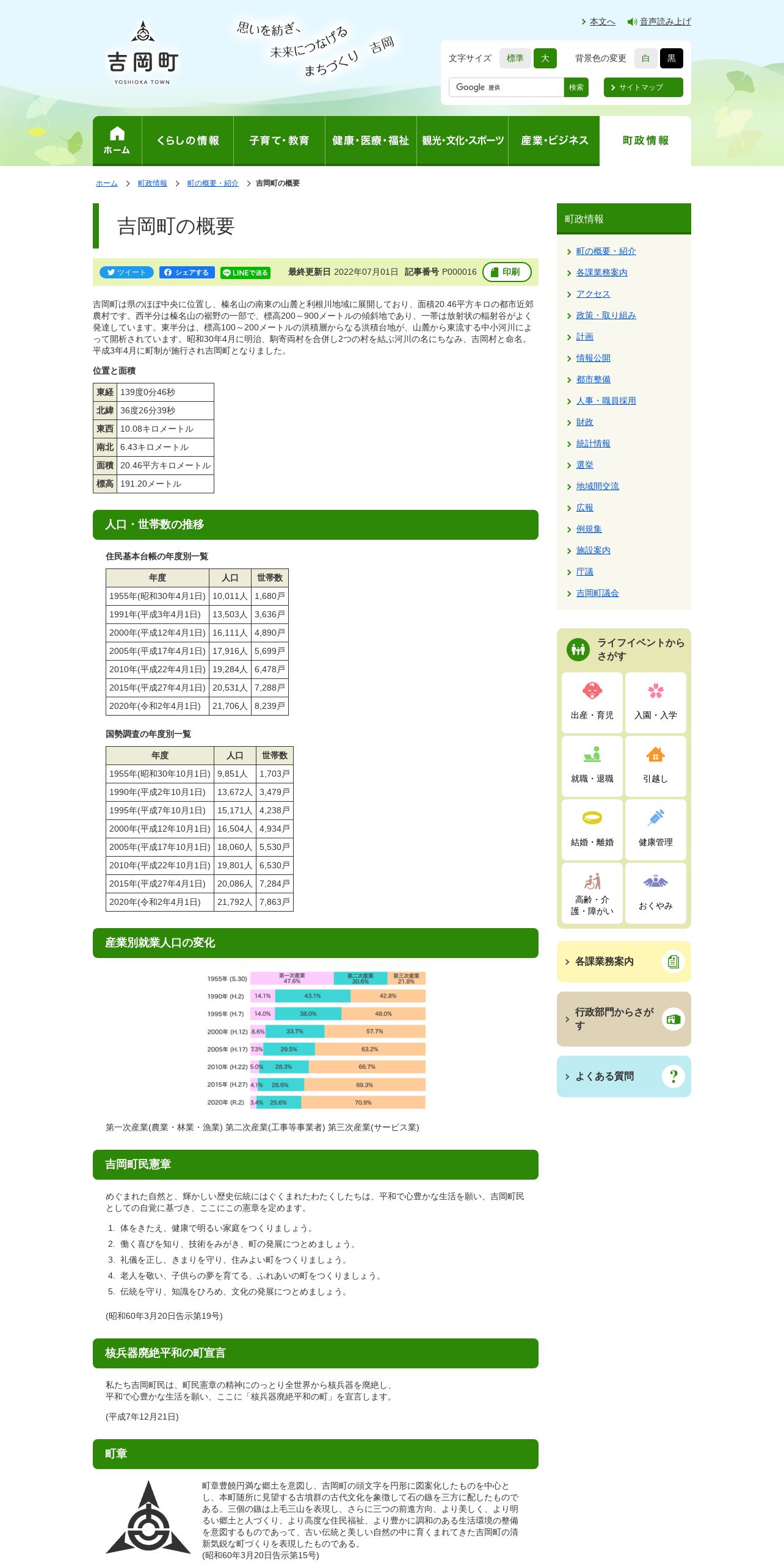The height and width of the screenshot is (1568, 784).
Task: Open sidebar link 町の概要・紹介
Action: click(x=606, y=251)
